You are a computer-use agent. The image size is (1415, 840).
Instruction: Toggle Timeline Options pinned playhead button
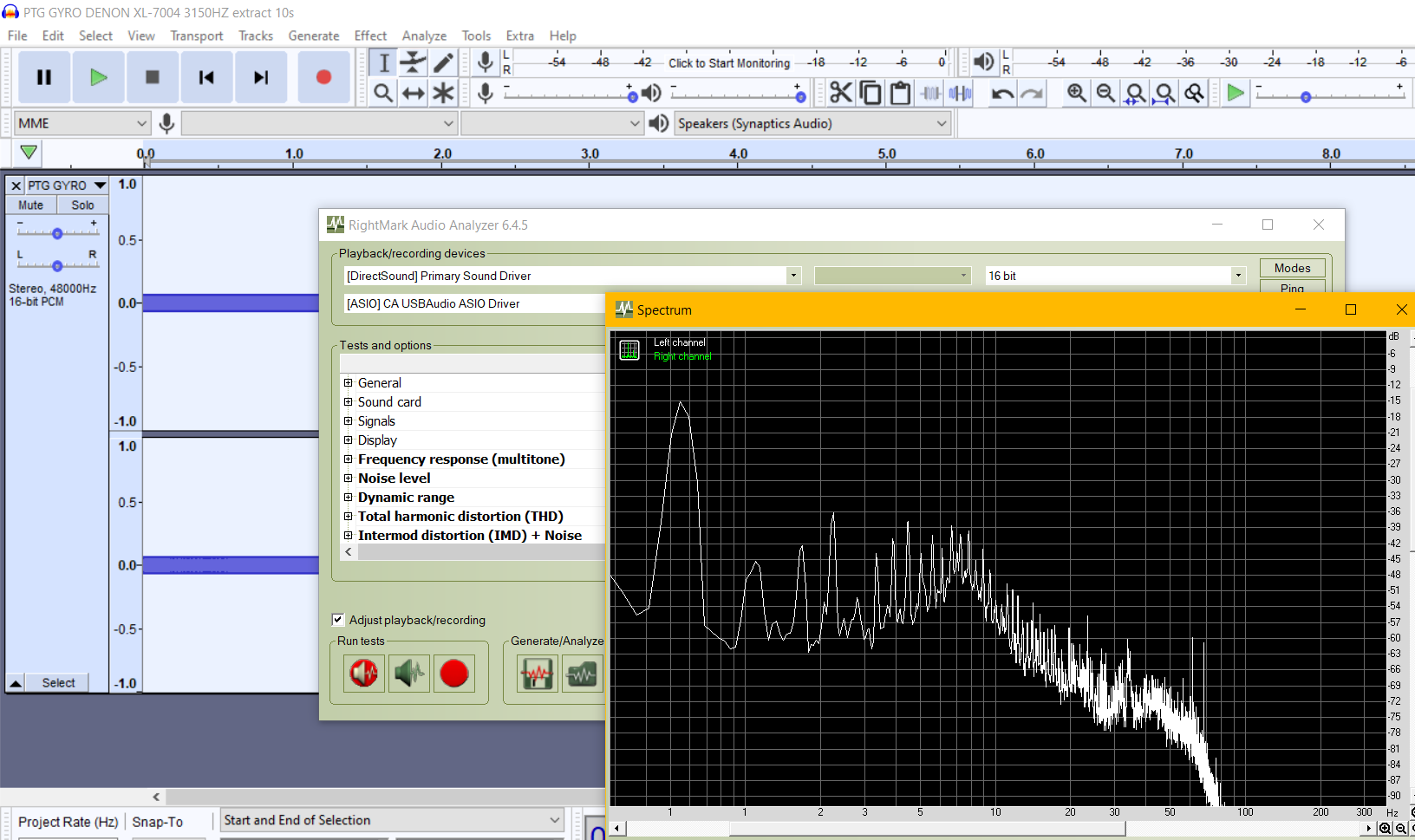[x=29, y=153]
